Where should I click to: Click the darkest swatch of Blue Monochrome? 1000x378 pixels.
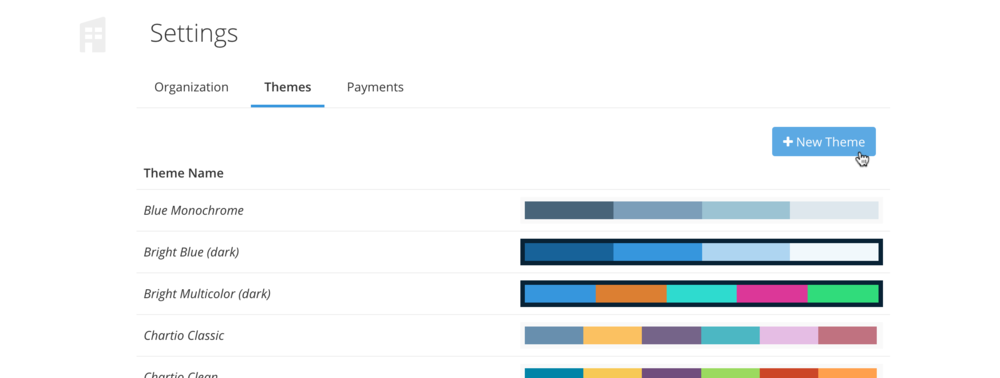tap(569, 210)
